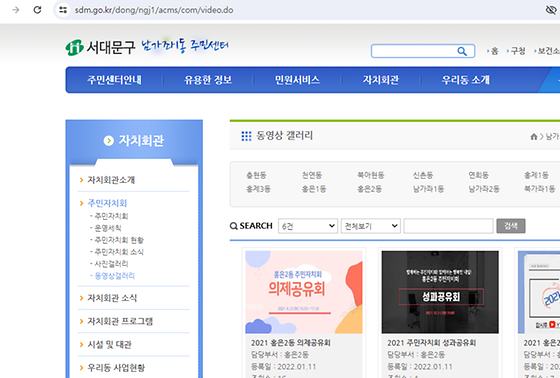Click the magnifier icon in top search box
Screen dimensions: 560x378
pyautogui.click(x=462, y=51)
